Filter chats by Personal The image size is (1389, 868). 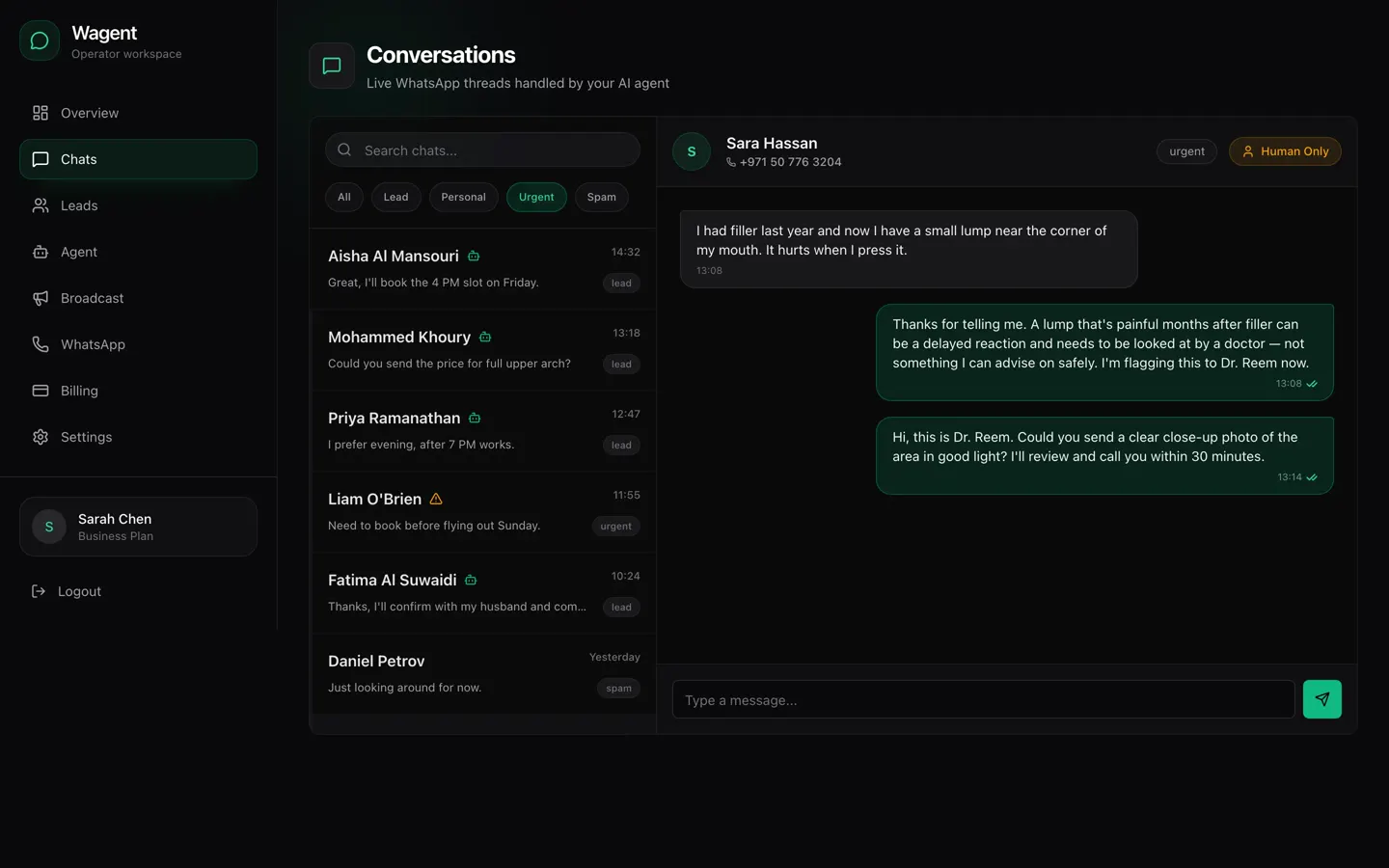click(464, 197)
